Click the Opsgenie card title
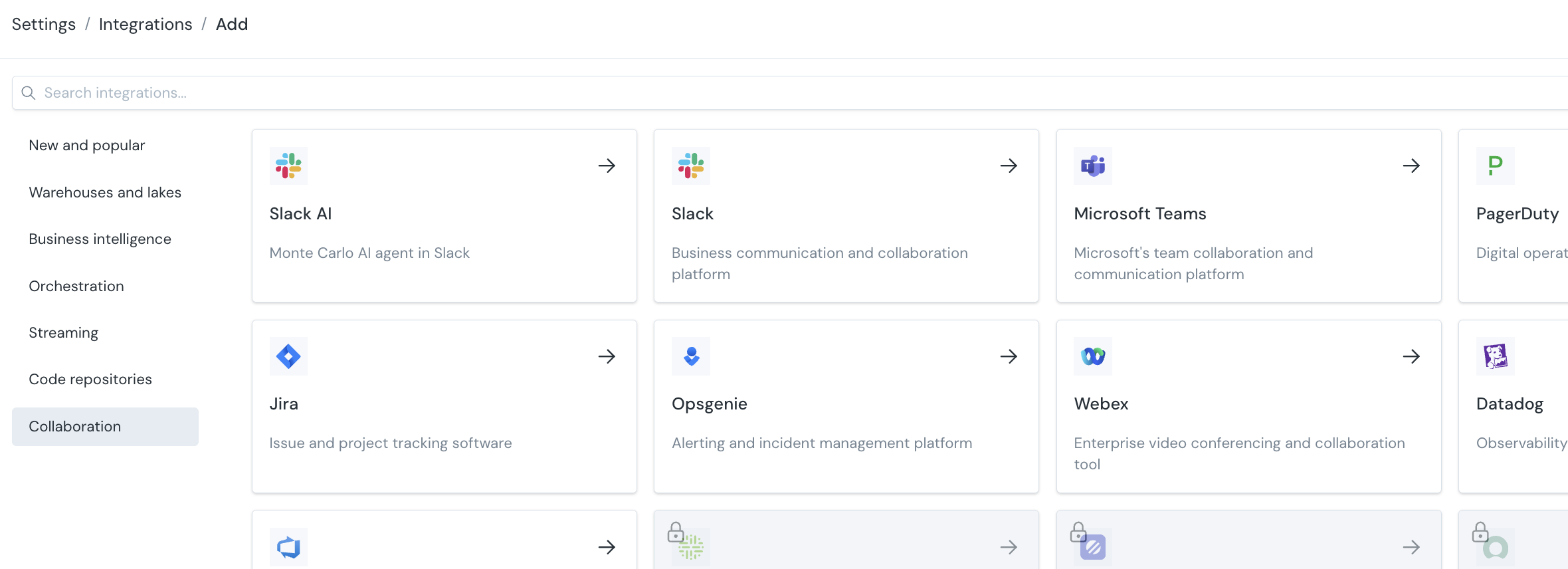 [x=710, y=404]
